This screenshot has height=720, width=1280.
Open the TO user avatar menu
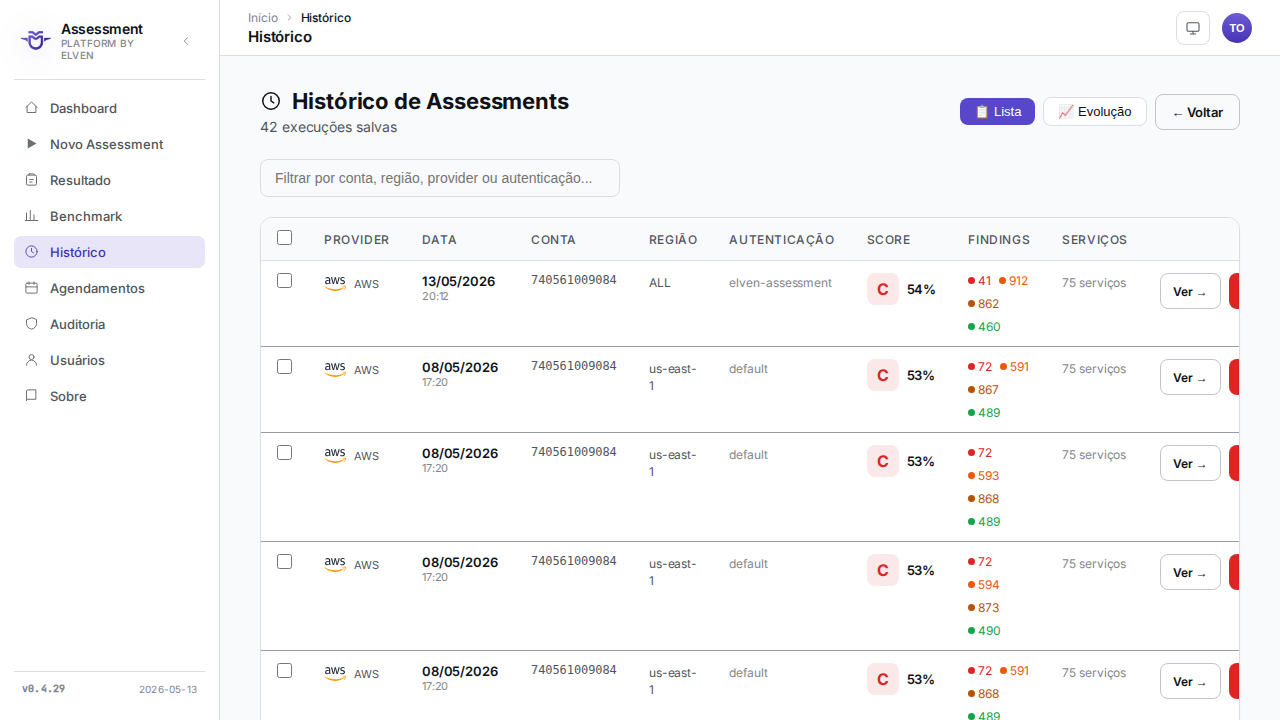(1237, 28)
